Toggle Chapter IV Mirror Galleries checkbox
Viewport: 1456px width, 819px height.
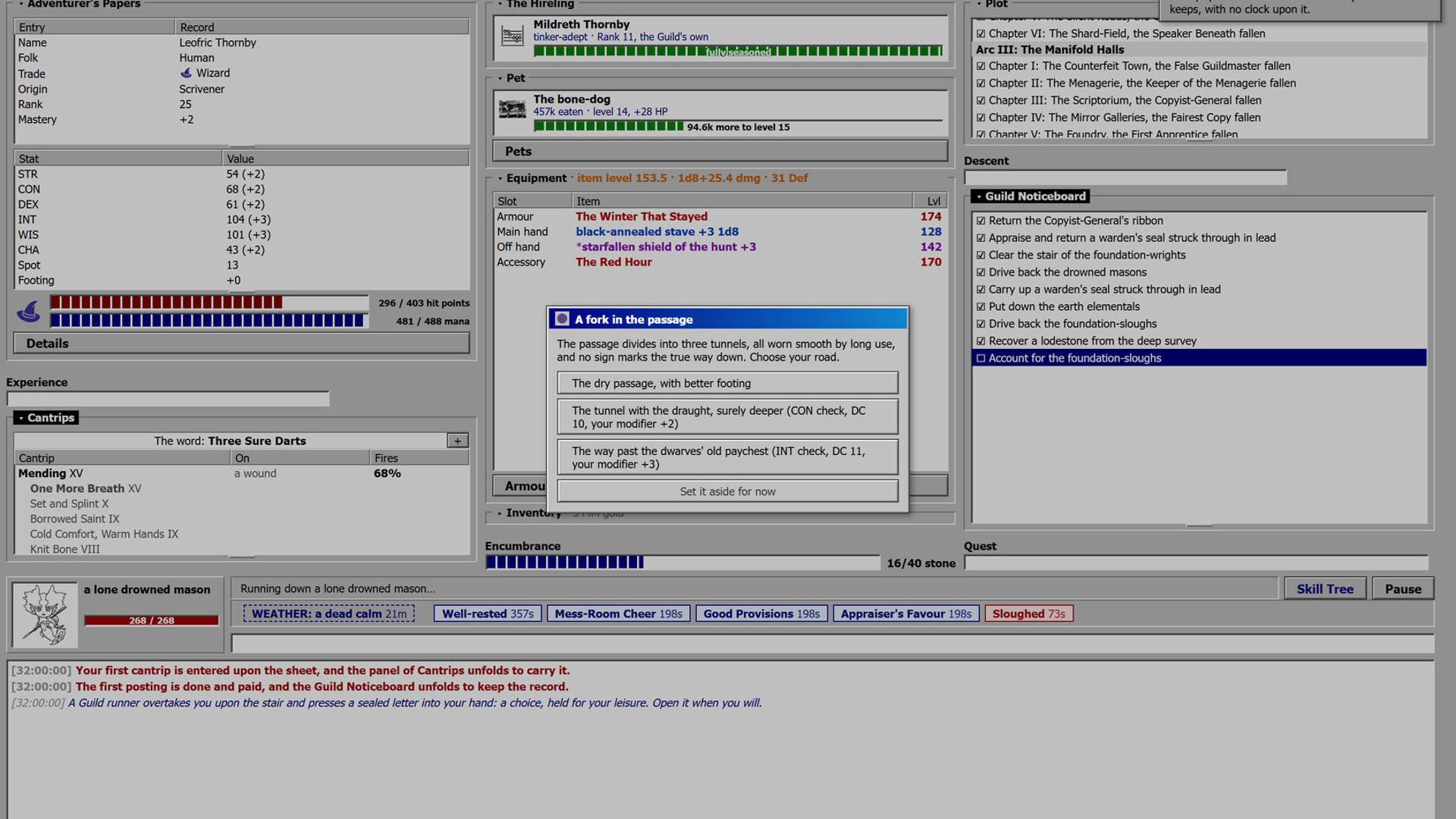click(x=981, y=118)
